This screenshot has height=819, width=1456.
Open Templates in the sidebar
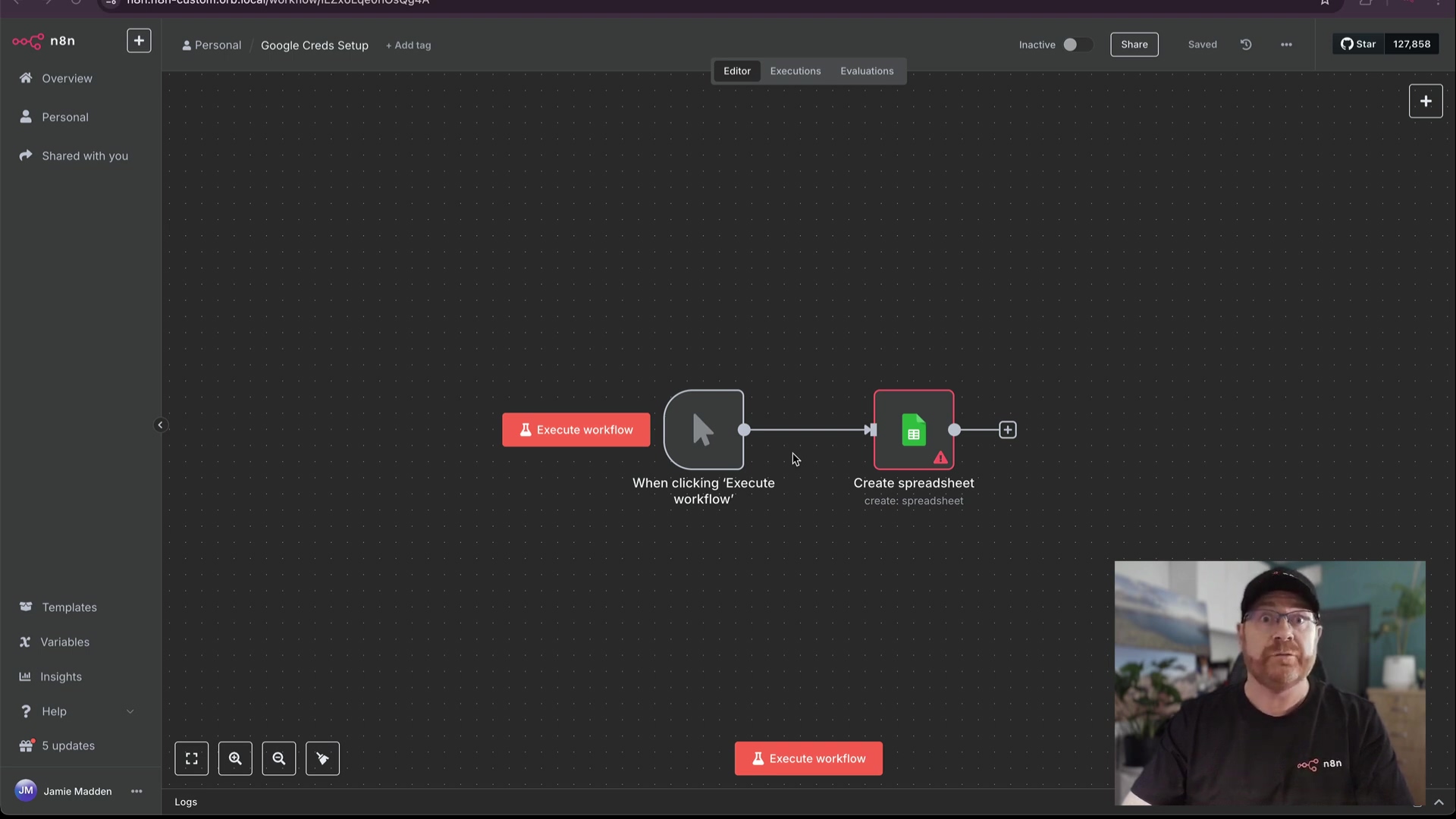click(x=69, y=607)
